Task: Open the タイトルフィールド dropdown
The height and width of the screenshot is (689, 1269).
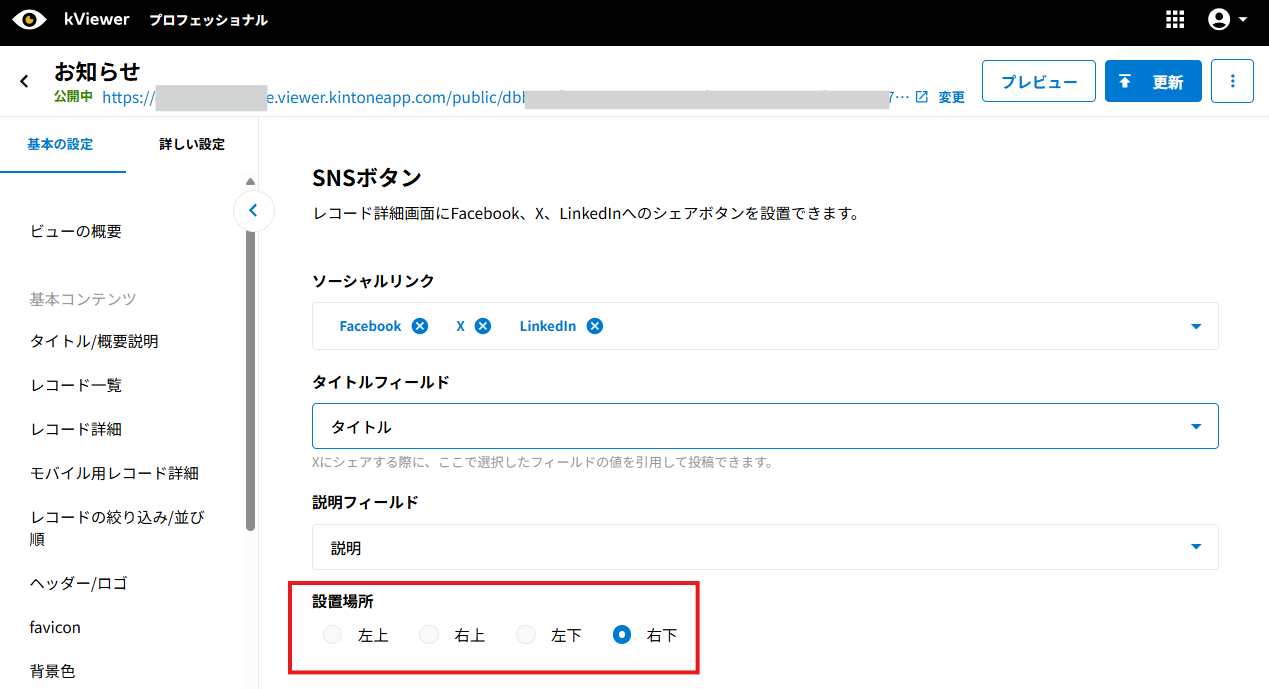Action: pos(765,427)
